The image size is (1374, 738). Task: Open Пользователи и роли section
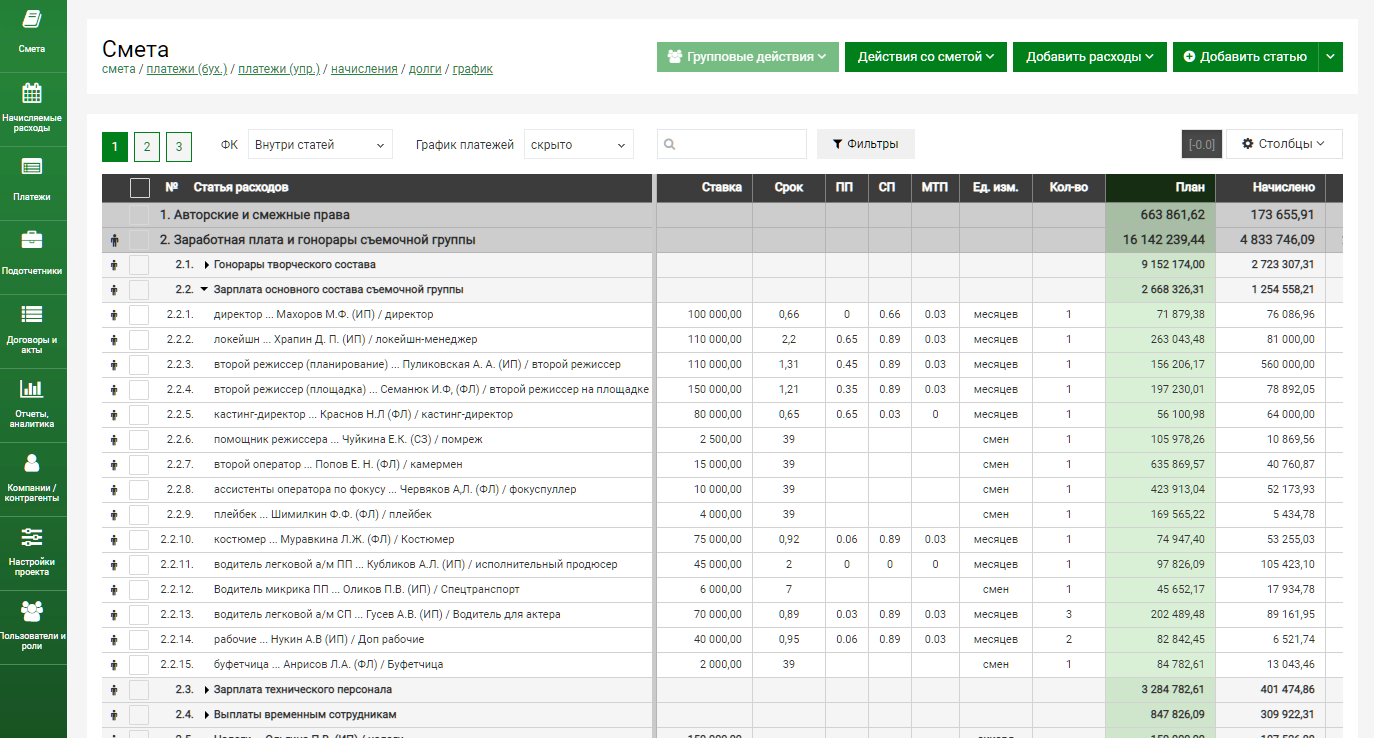click(x=33, y=625)
